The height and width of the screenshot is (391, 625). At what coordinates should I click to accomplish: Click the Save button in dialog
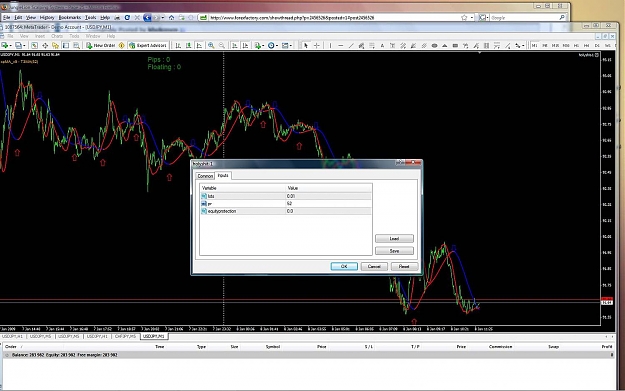394,251
